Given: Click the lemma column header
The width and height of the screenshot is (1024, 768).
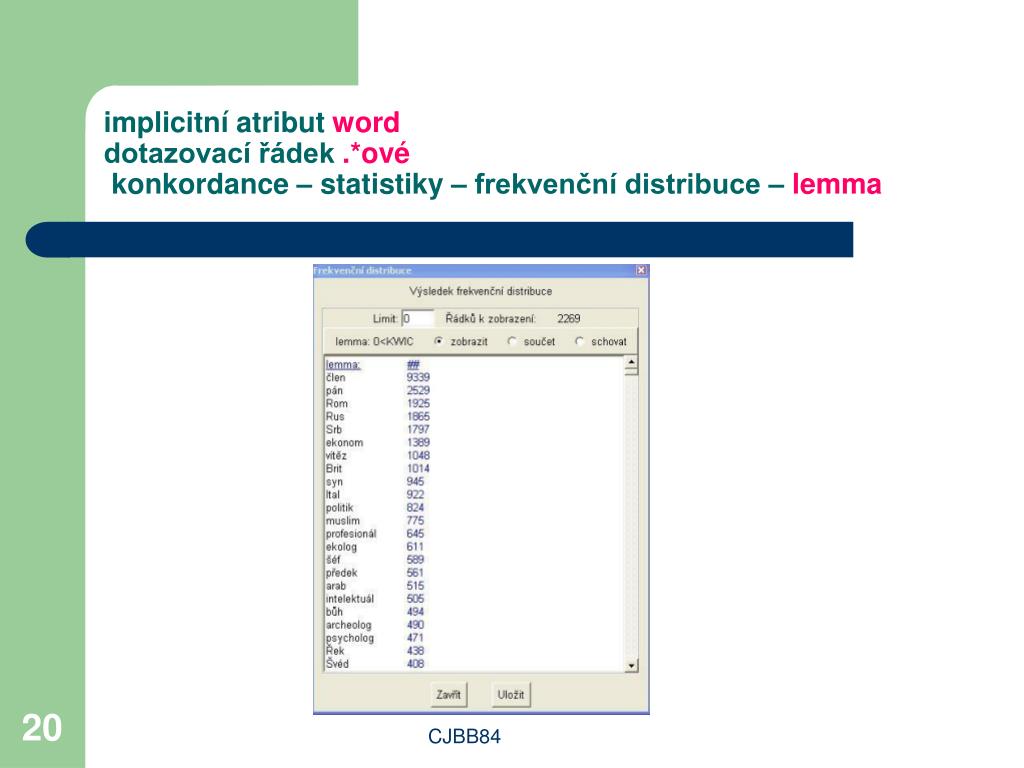Looking at the screenshot, I should coord(343,364).
